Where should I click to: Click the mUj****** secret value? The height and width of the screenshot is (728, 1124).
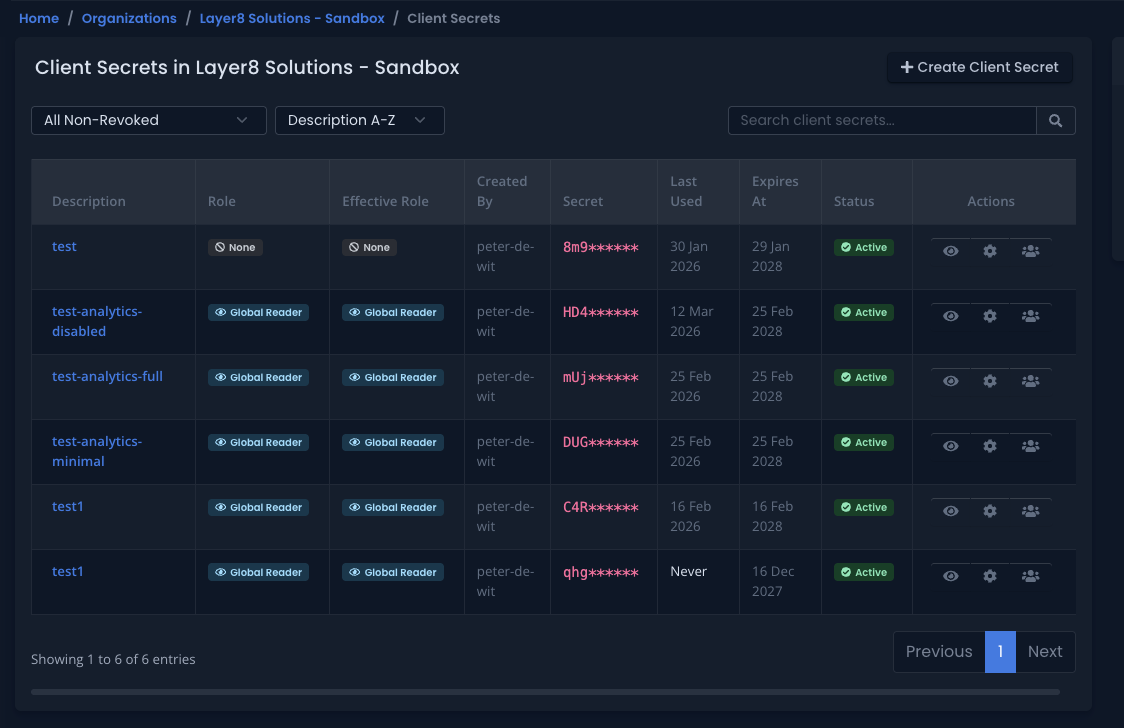601,378
